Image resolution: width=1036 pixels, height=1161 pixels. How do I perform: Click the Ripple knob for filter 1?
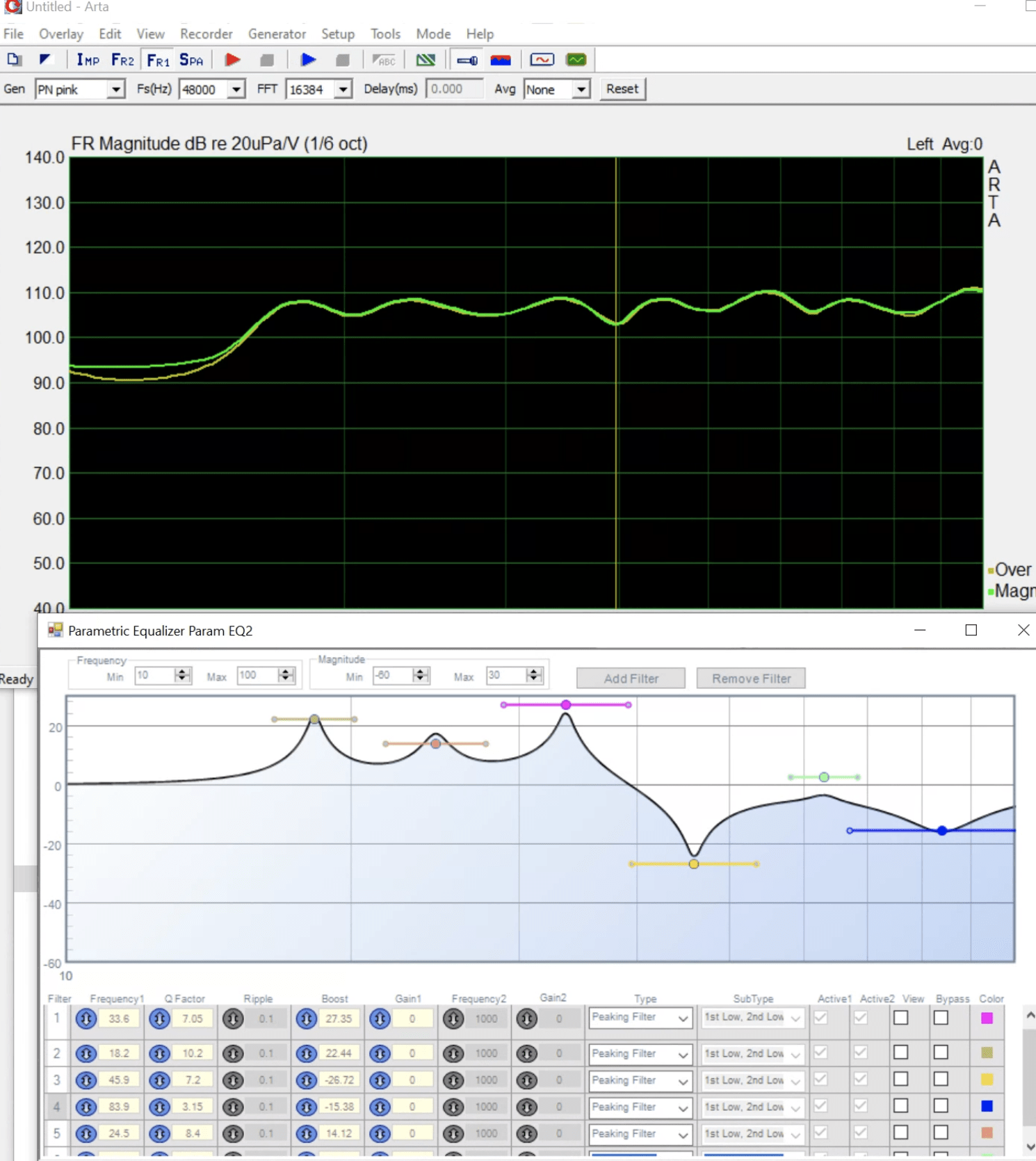(233, 1019)
